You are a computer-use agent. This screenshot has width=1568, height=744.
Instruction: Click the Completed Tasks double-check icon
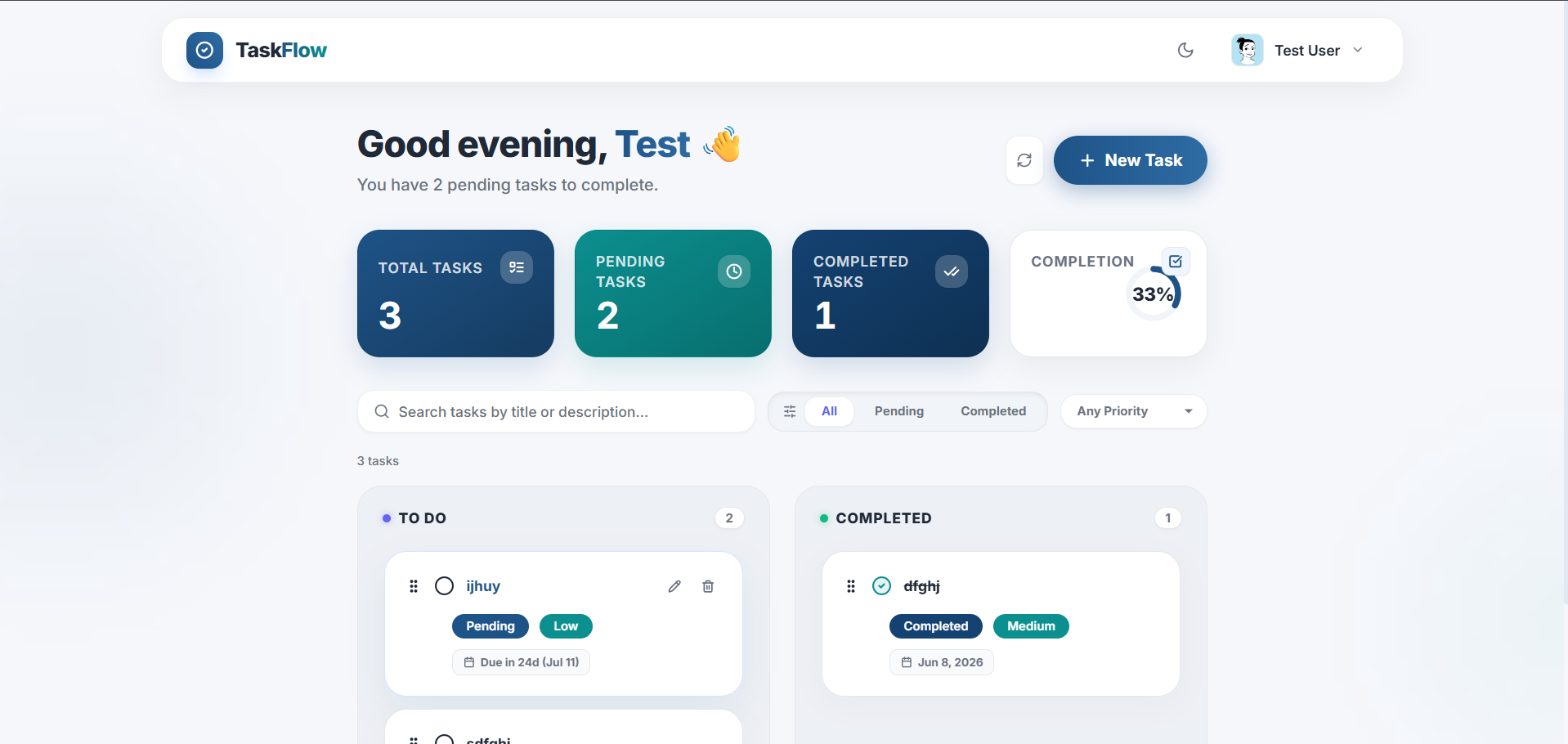pos(952,271)
